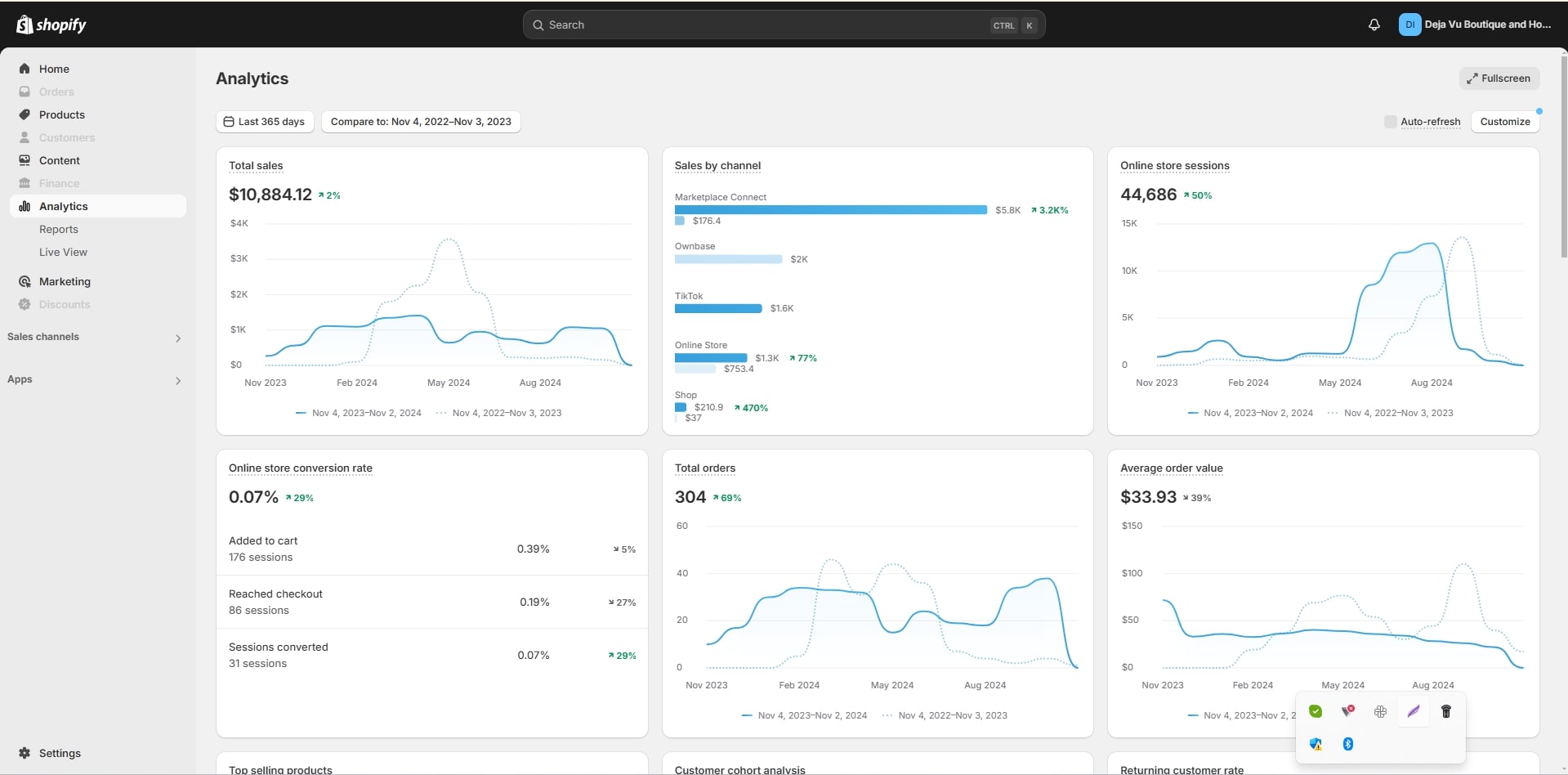Viewport: 1568px width, 775px height.
Task: Open the Compare to date range dropdown
Action: click(x=421, y=122)
